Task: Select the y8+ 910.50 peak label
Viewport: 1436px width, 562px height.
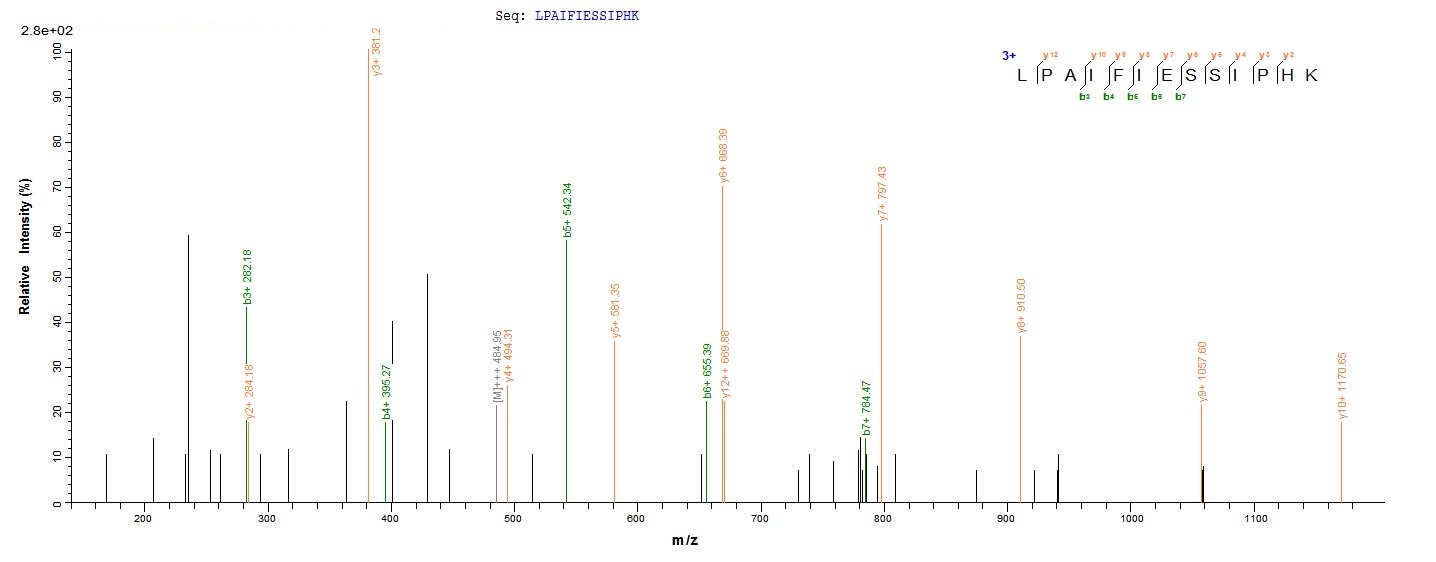Action: [x=1022, y=306]
